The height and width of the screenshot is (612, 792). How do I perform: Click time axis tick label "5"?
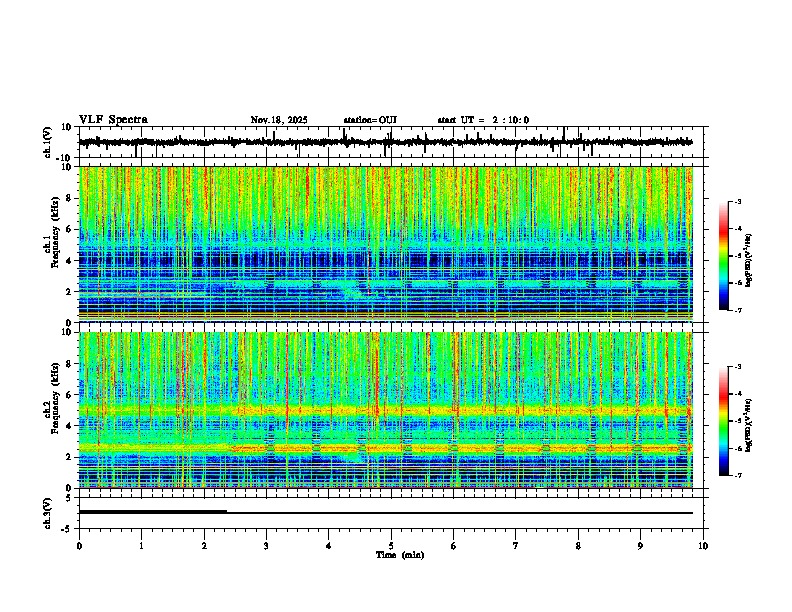point(391,546)
